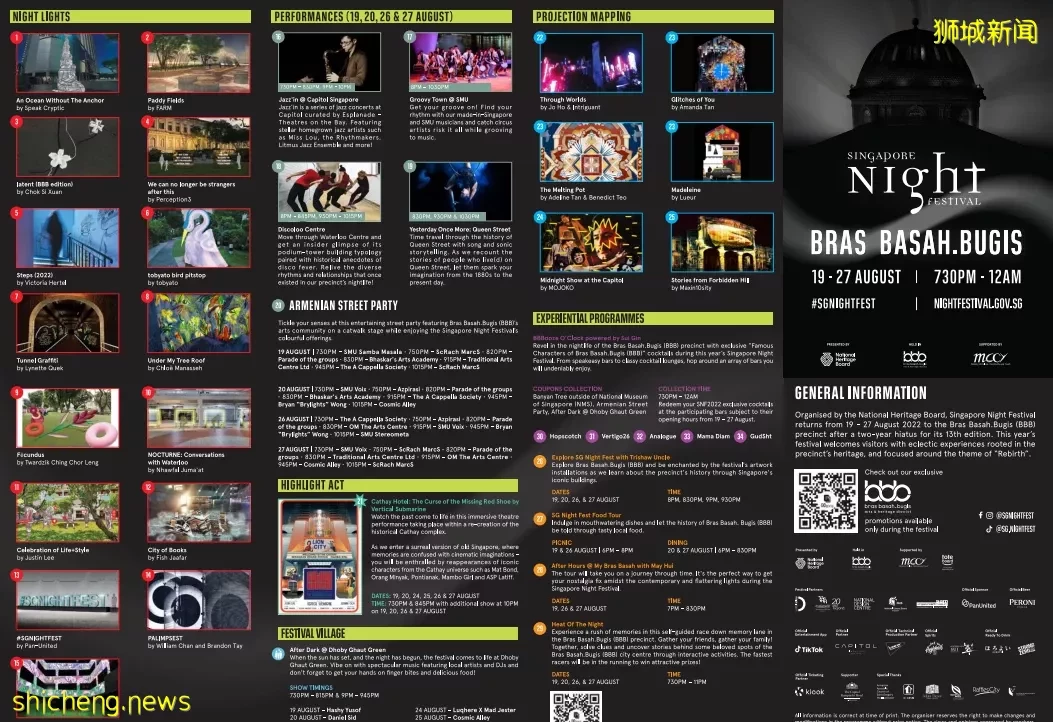This screenshot has height=722, width=1053.
Task: Open the Capitol official partner logo
Action: pos(856,647)
